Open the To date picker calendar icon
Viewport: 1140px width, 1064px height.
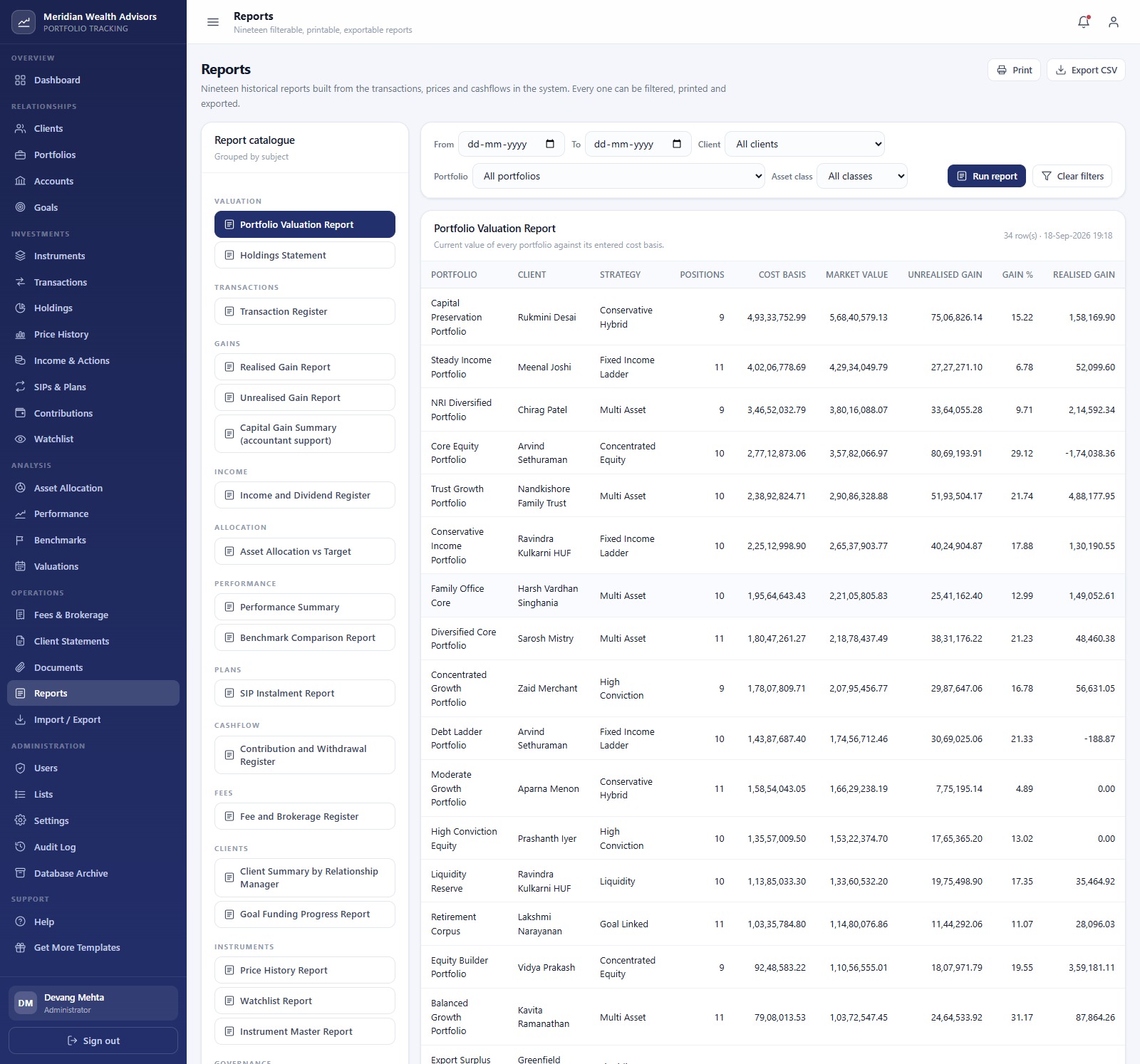click(677, 145)
